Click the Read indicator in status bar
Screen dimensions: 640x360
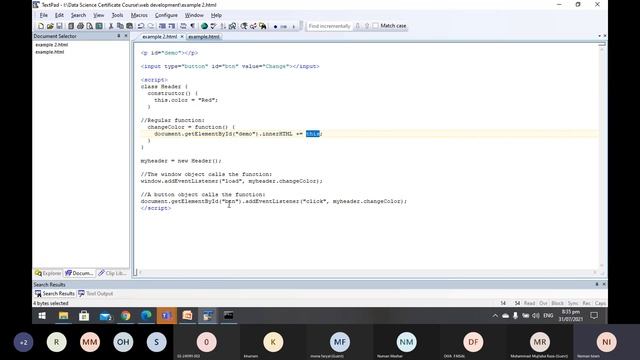(x=529, y=303)
